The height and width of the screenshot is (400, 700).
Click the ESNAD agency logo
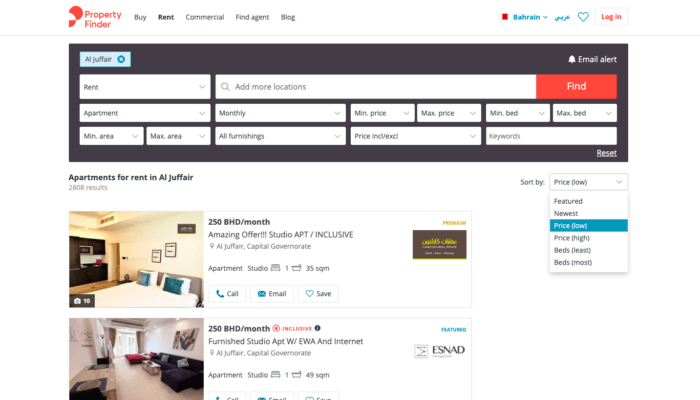click(439, 351)
